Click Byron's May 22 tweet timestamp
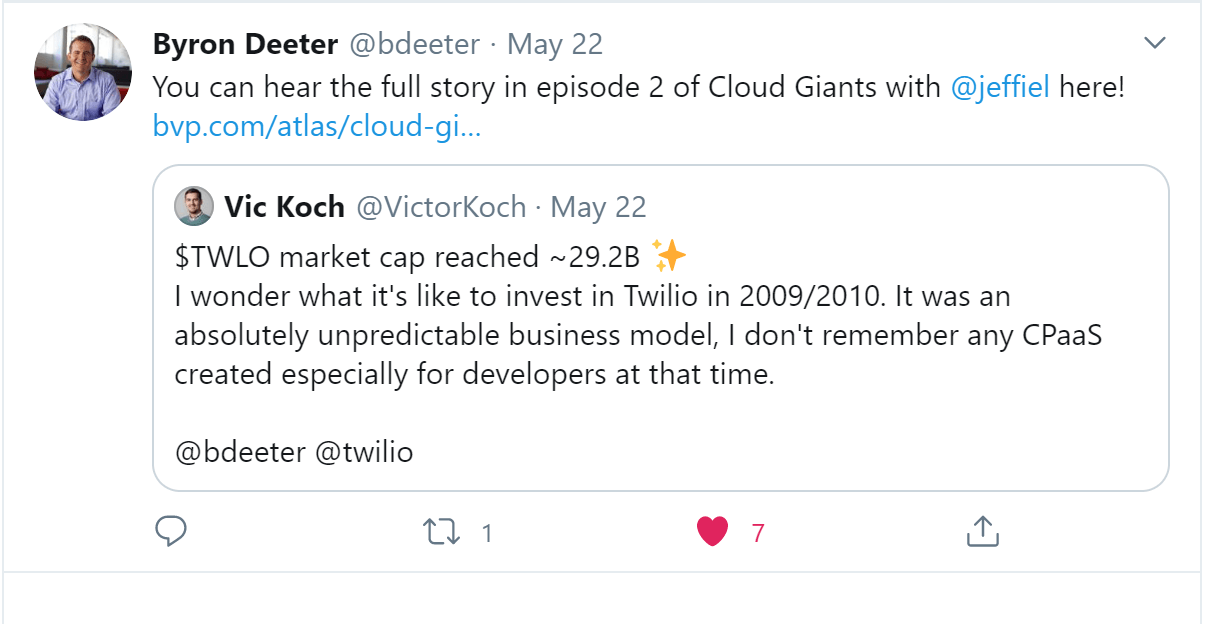This screenshot has width=1206, height=624. (555, 44)
